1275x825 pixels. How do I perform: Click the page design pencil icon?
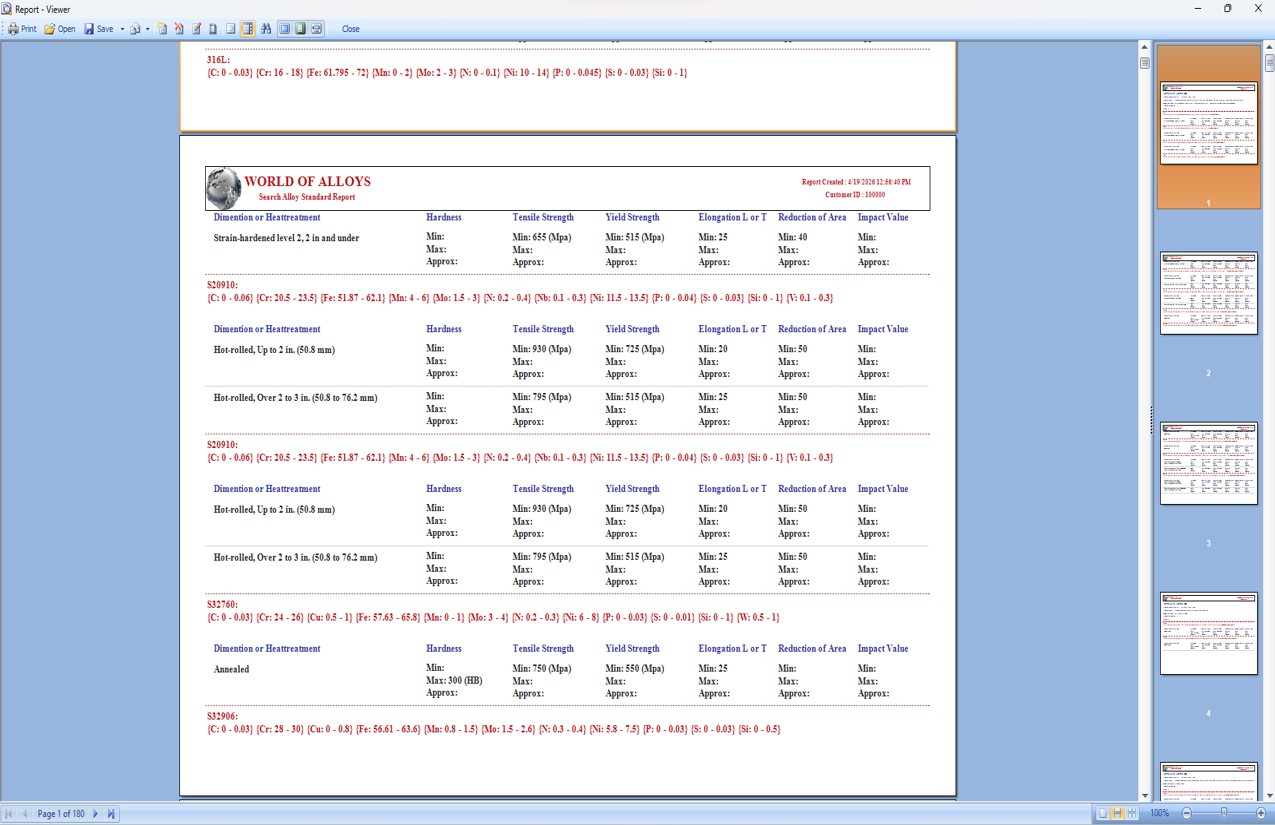click(196, 29)
